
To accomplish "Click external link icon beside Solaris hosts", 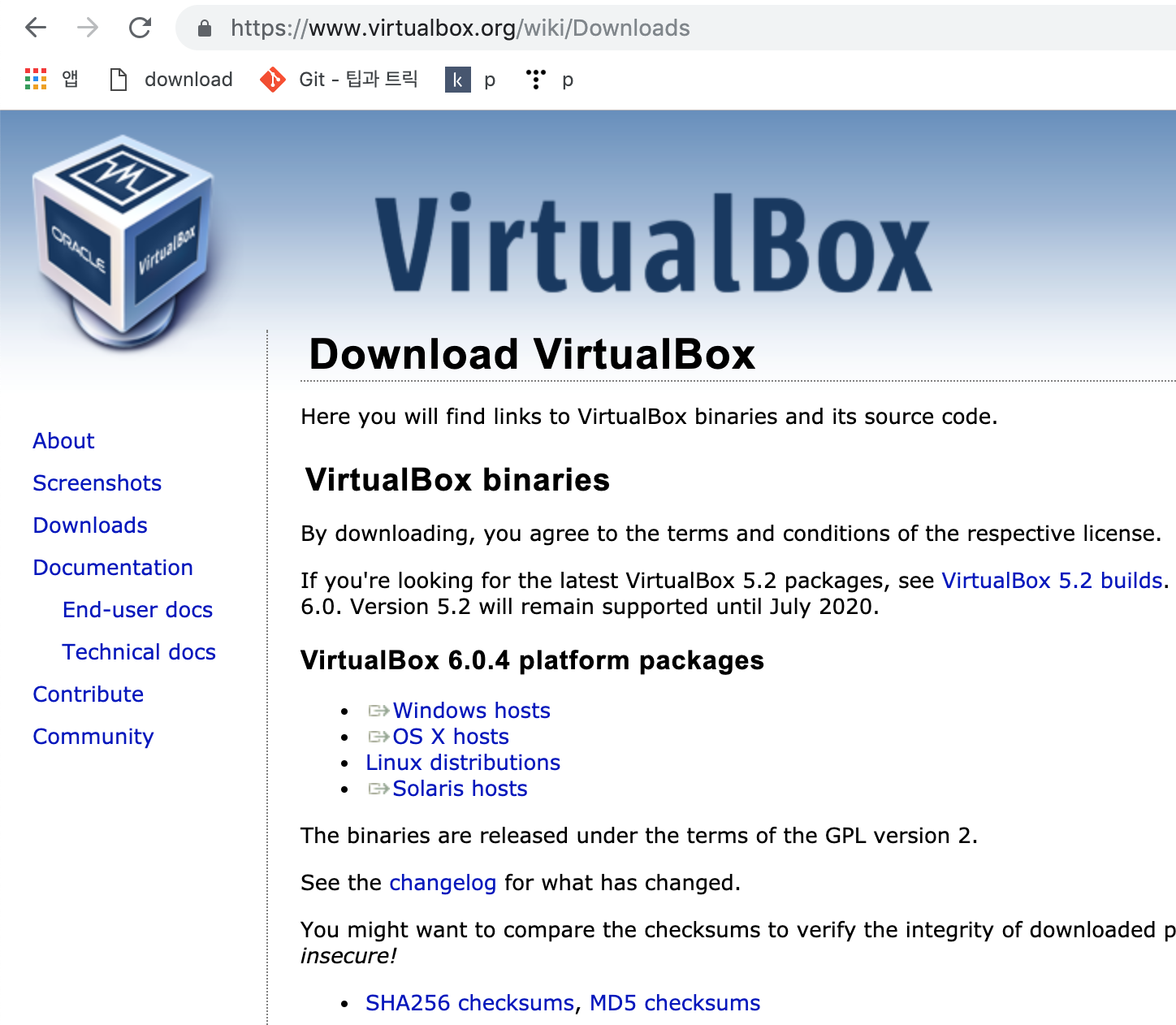I will tap(378, 789).
